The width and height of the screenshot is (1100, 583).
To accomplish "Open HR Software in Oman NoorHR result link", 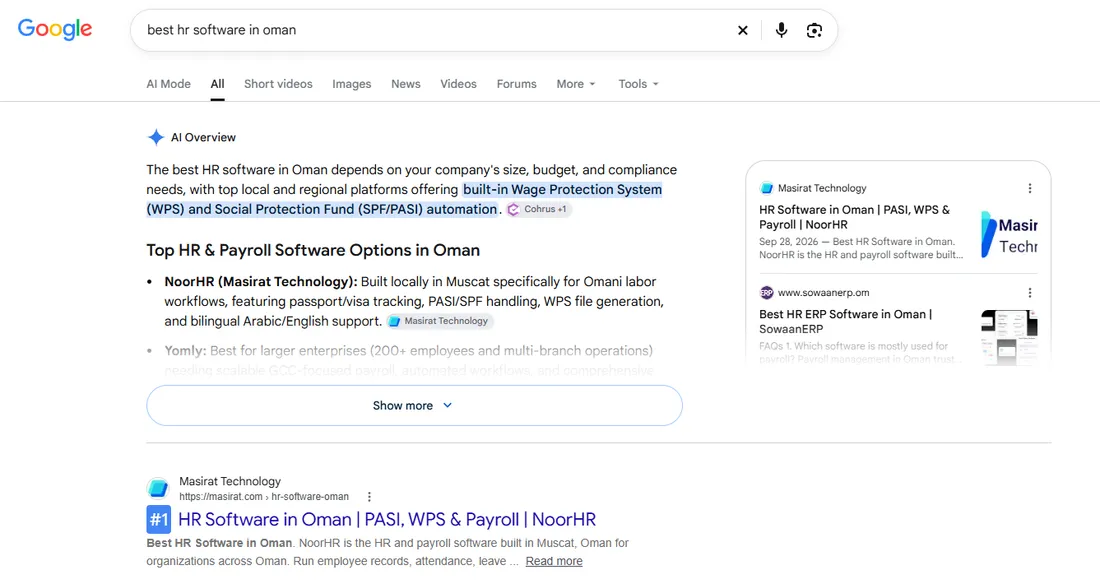I will click(x=387, y=520).
